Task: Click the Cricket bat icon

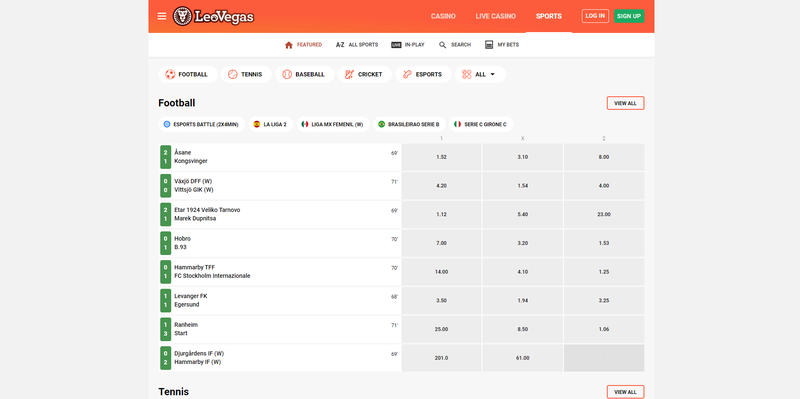Action: (349, 74)
